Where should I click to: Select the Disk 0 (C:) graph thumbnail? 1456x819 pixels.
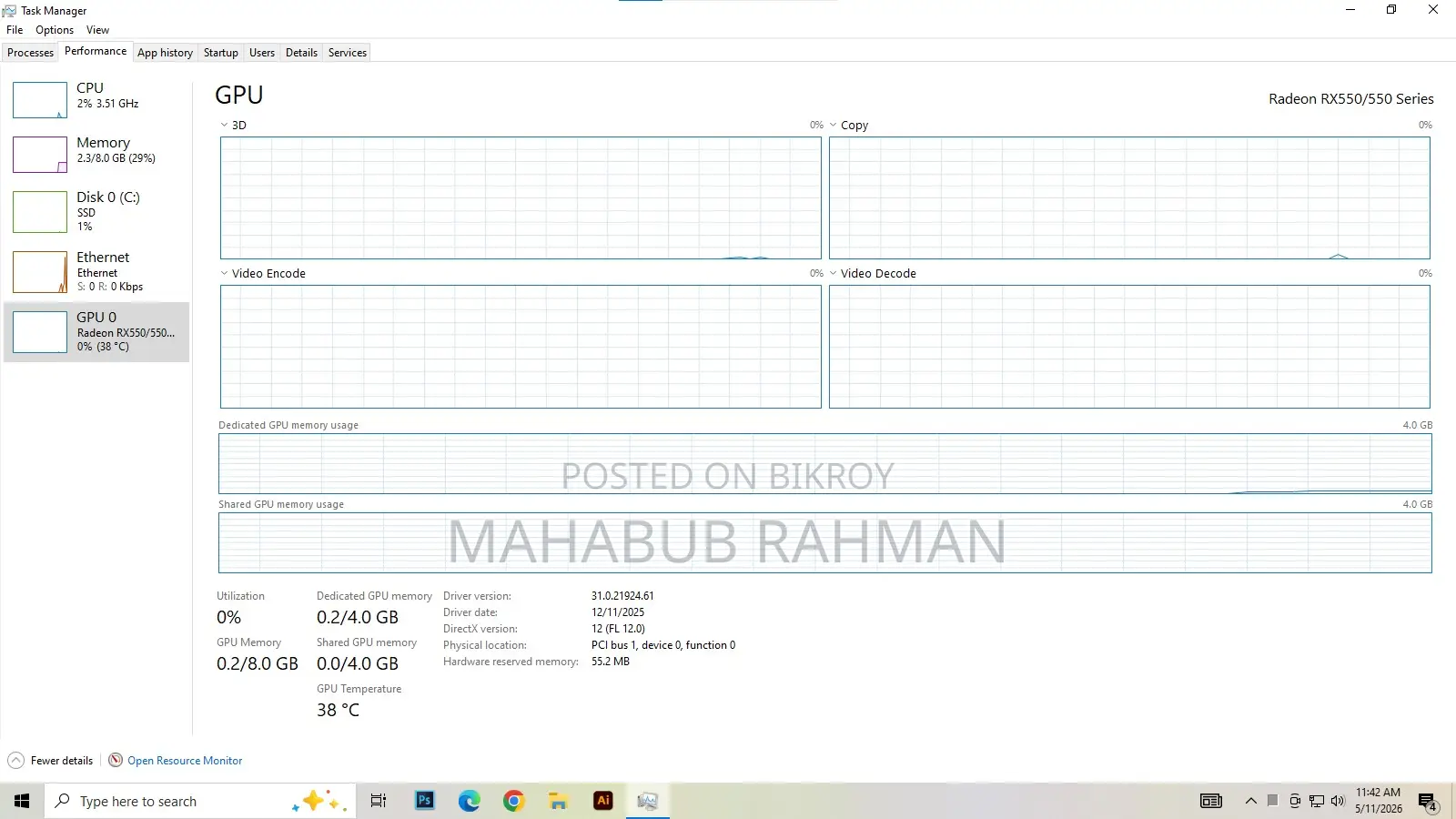[40, 212]
